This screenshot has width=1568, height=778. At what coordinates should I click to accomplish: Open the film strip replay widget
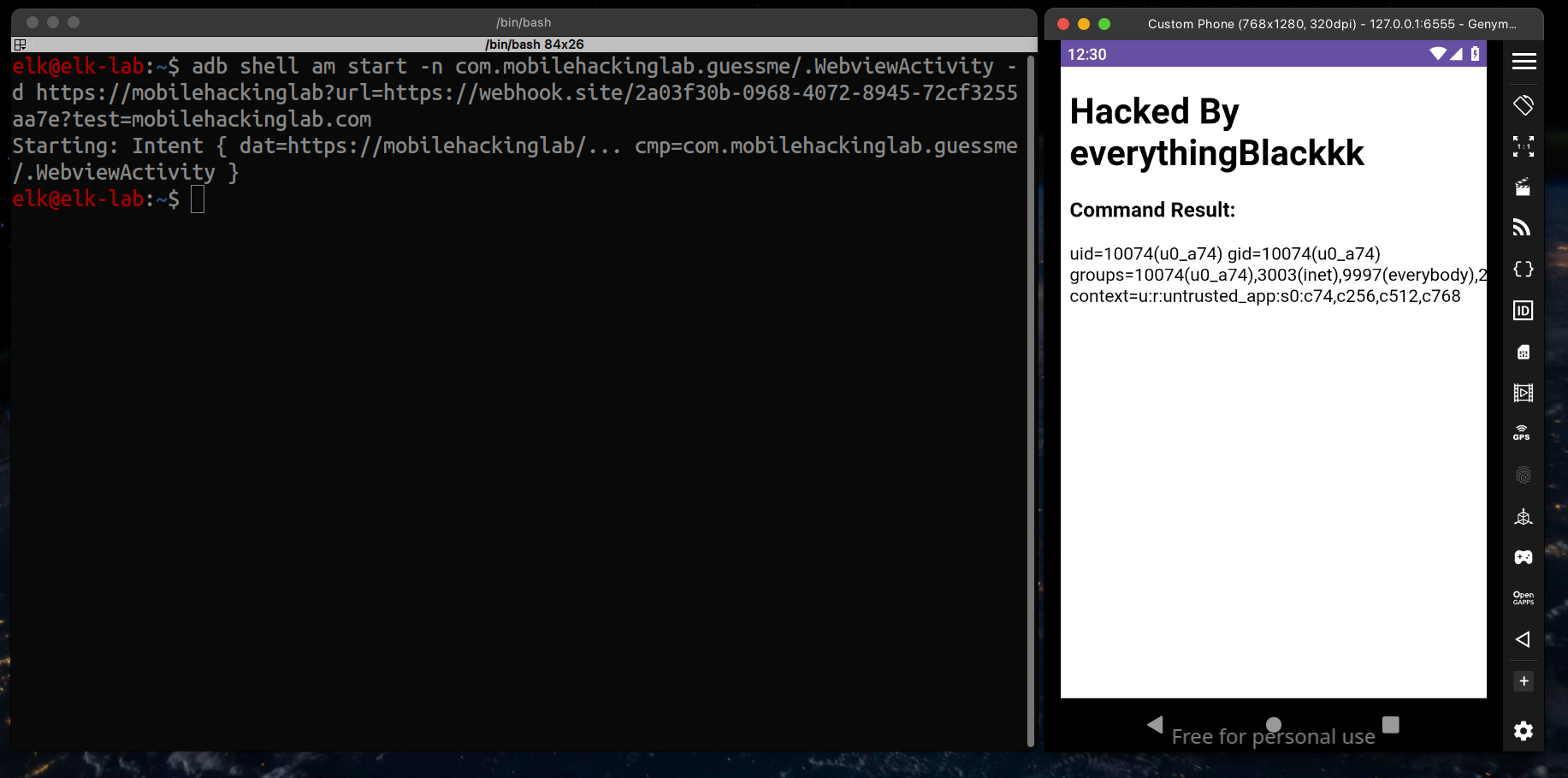(1524, 393)
